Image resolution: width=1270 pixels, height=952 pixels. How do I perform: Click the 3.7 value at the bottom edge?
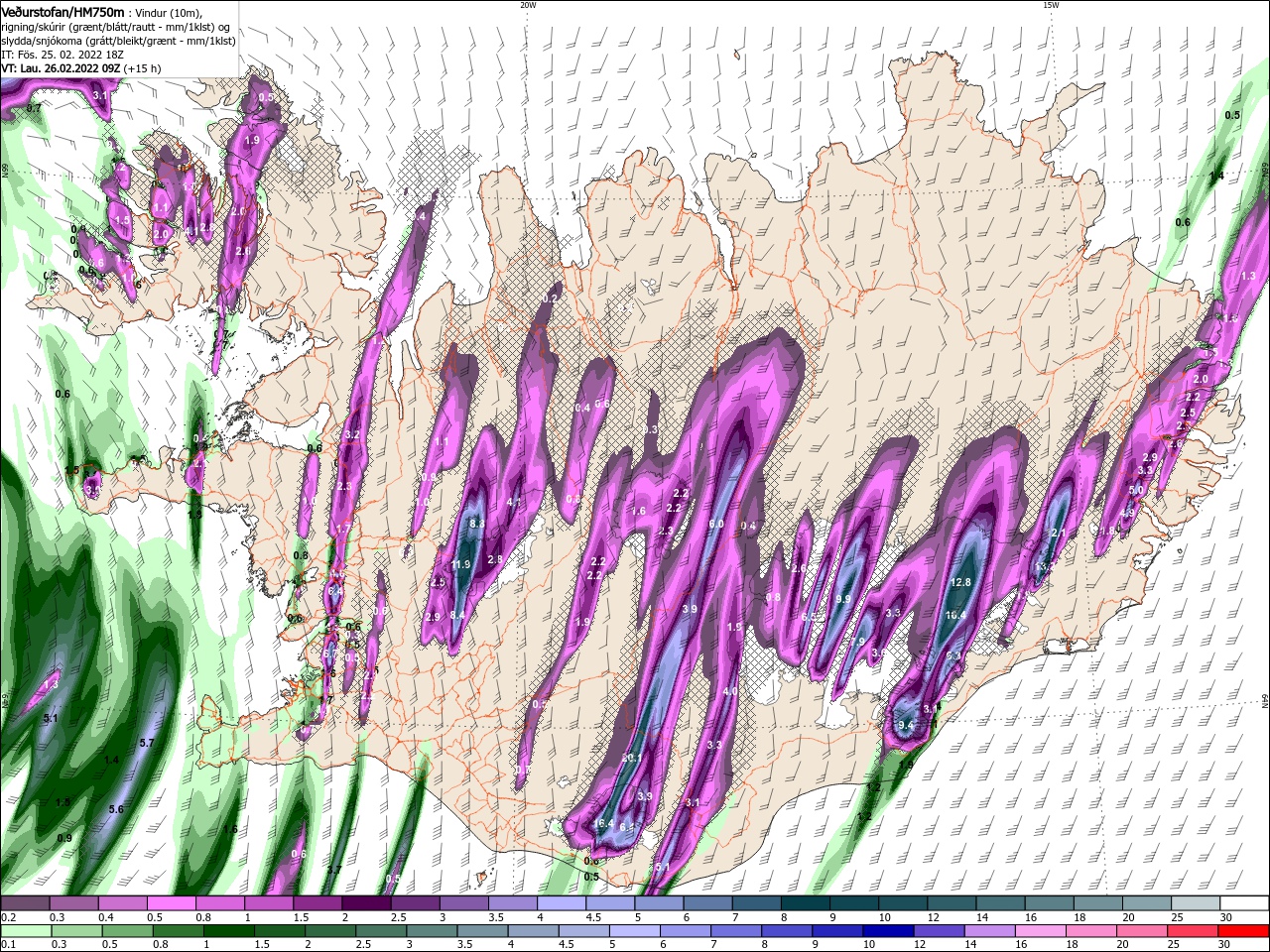coord(334,870)
